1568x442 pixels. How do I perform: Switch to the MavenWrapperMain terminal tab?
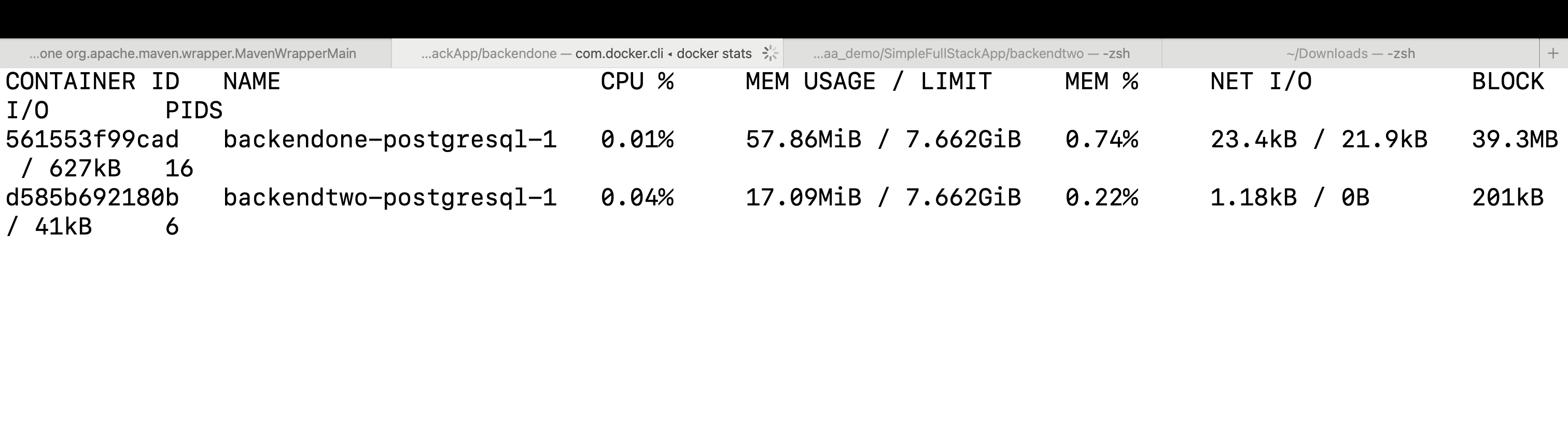[x=195, y=53]
